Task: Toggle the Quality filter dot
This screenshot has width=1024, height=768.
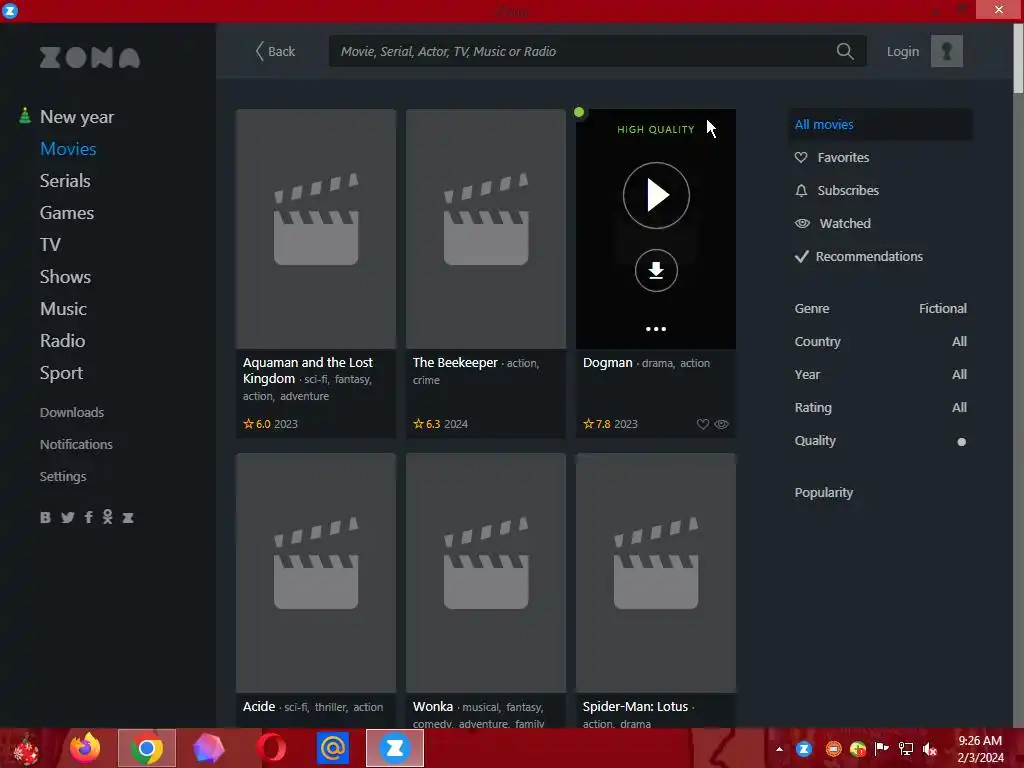Action: point(961,441)
